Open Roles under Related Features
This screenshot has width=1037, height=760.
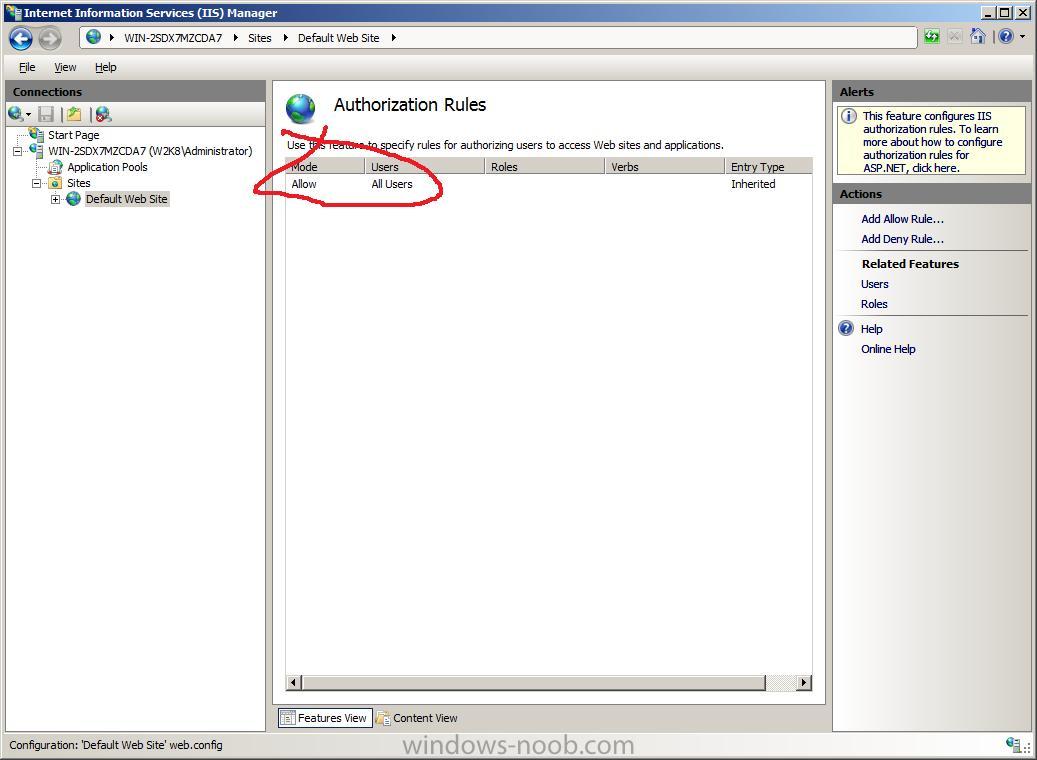pos(874,304)
